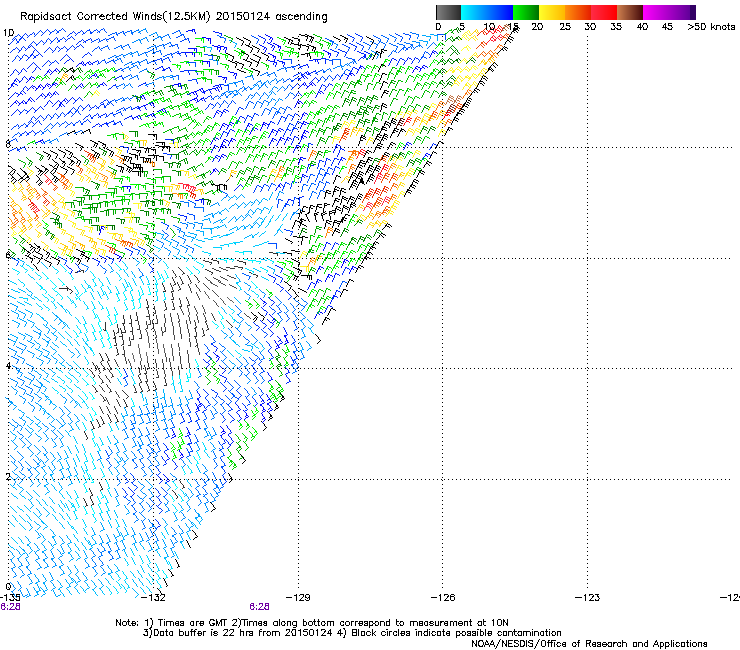Screen dimensions: 740x650
Task: Click the date text '20150124 ascending'
Action: [271, 17]
